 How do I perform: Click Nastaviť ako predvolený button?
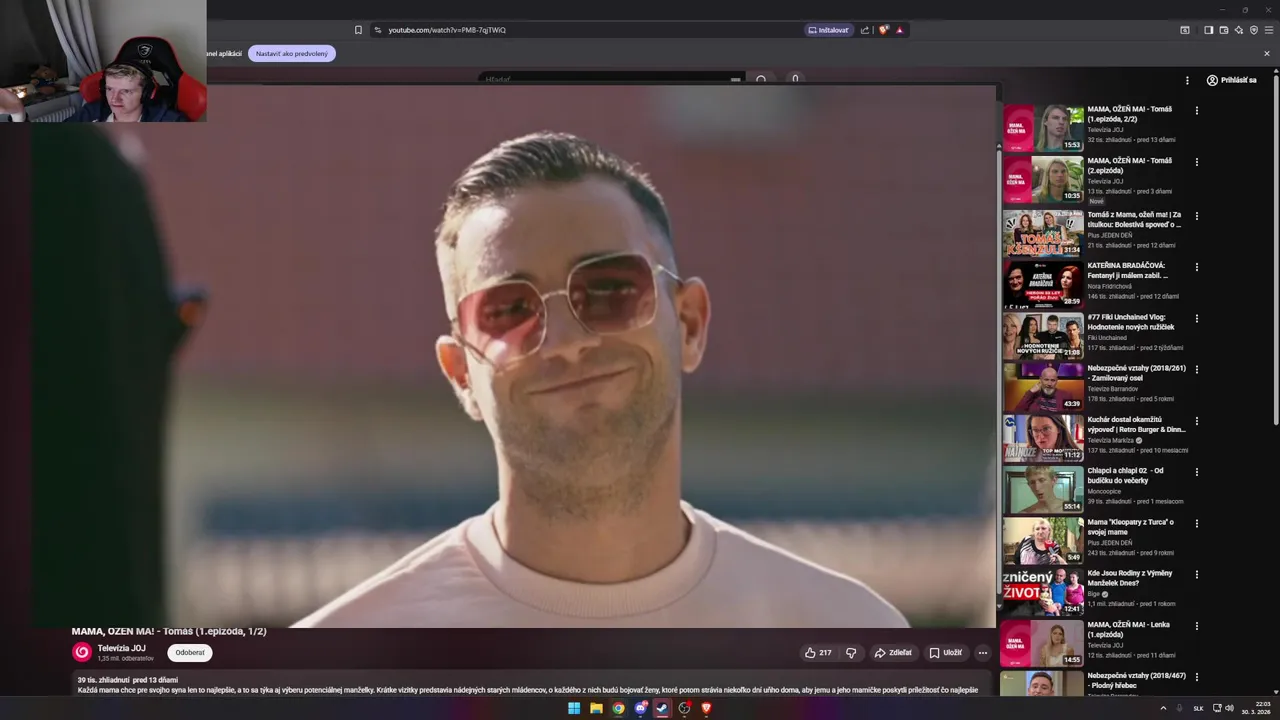(x=292, y=53)
